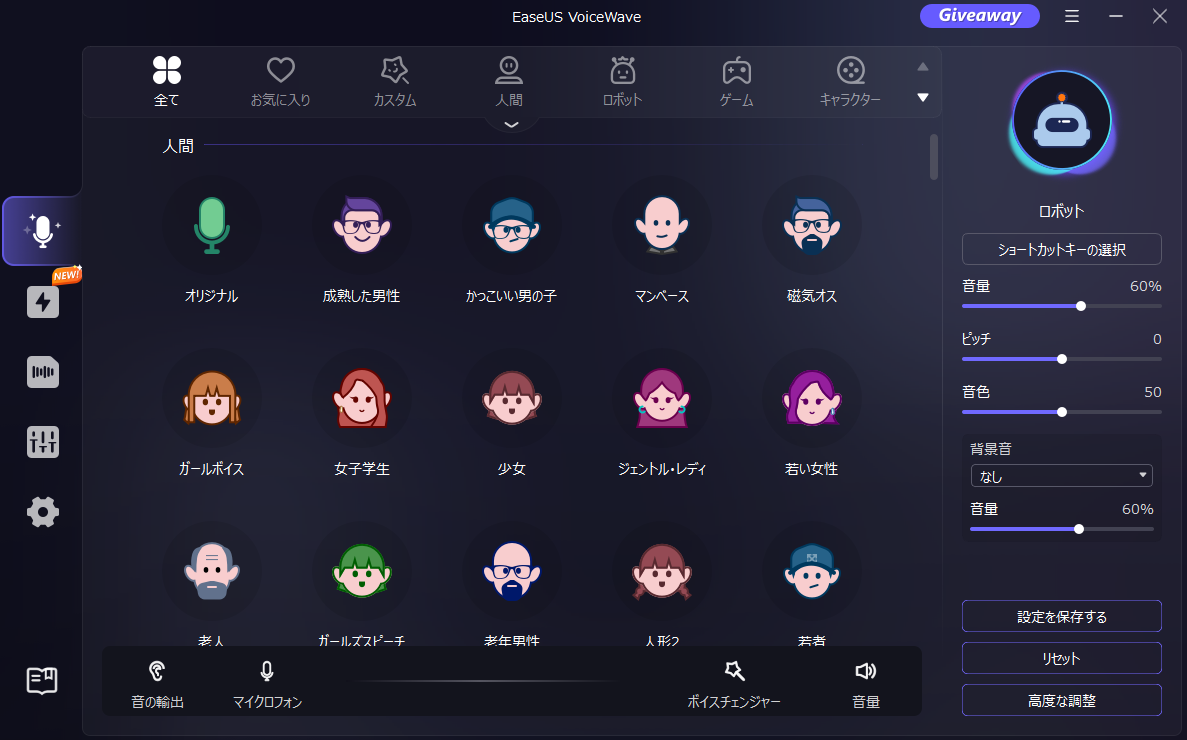Click the voice changer bell icon in bottom bar

[734, 670]
